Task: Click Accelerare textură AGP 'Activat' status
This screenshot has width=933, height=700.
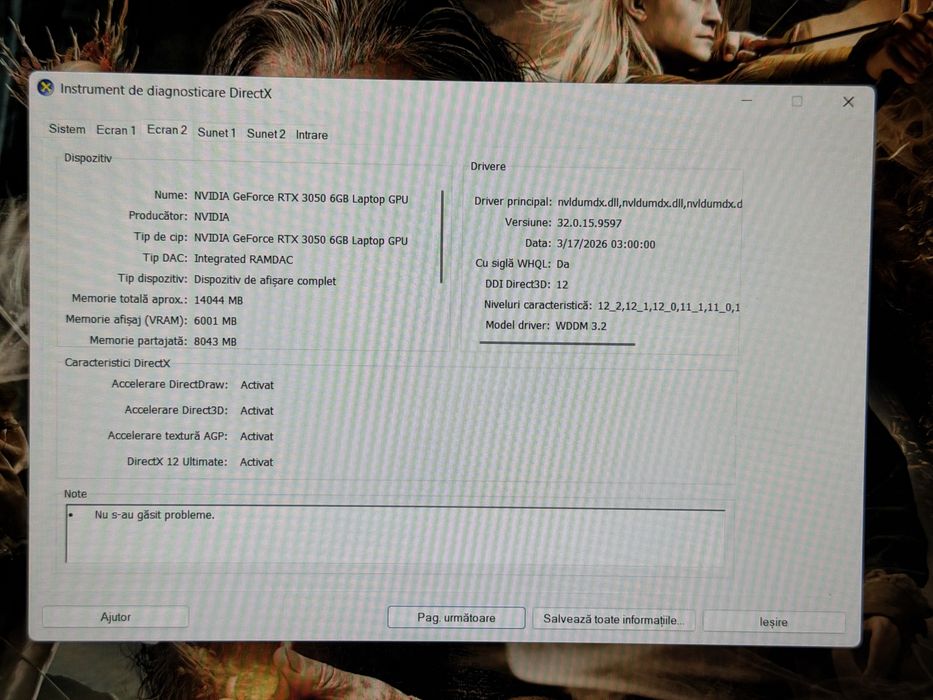Action: (256, 437)
